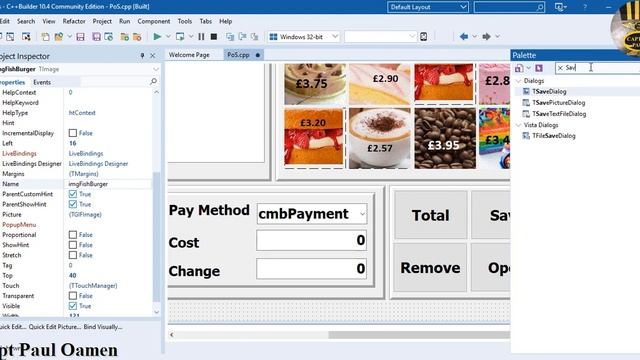Click the Save floppy disk icon

(80, 37)
